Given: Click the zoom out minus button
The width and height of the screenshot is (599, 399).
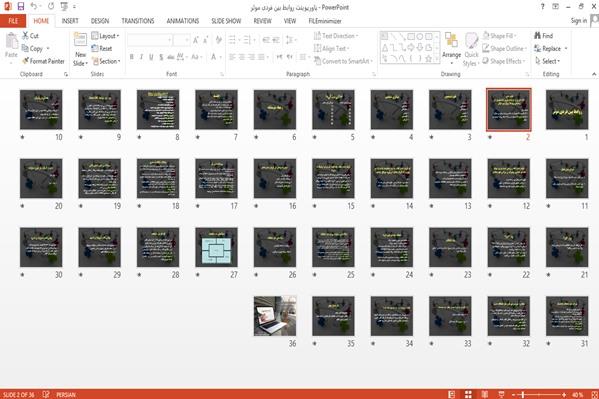Looking at the screenshot, I should pyautogui.click(x=513, y=394).
